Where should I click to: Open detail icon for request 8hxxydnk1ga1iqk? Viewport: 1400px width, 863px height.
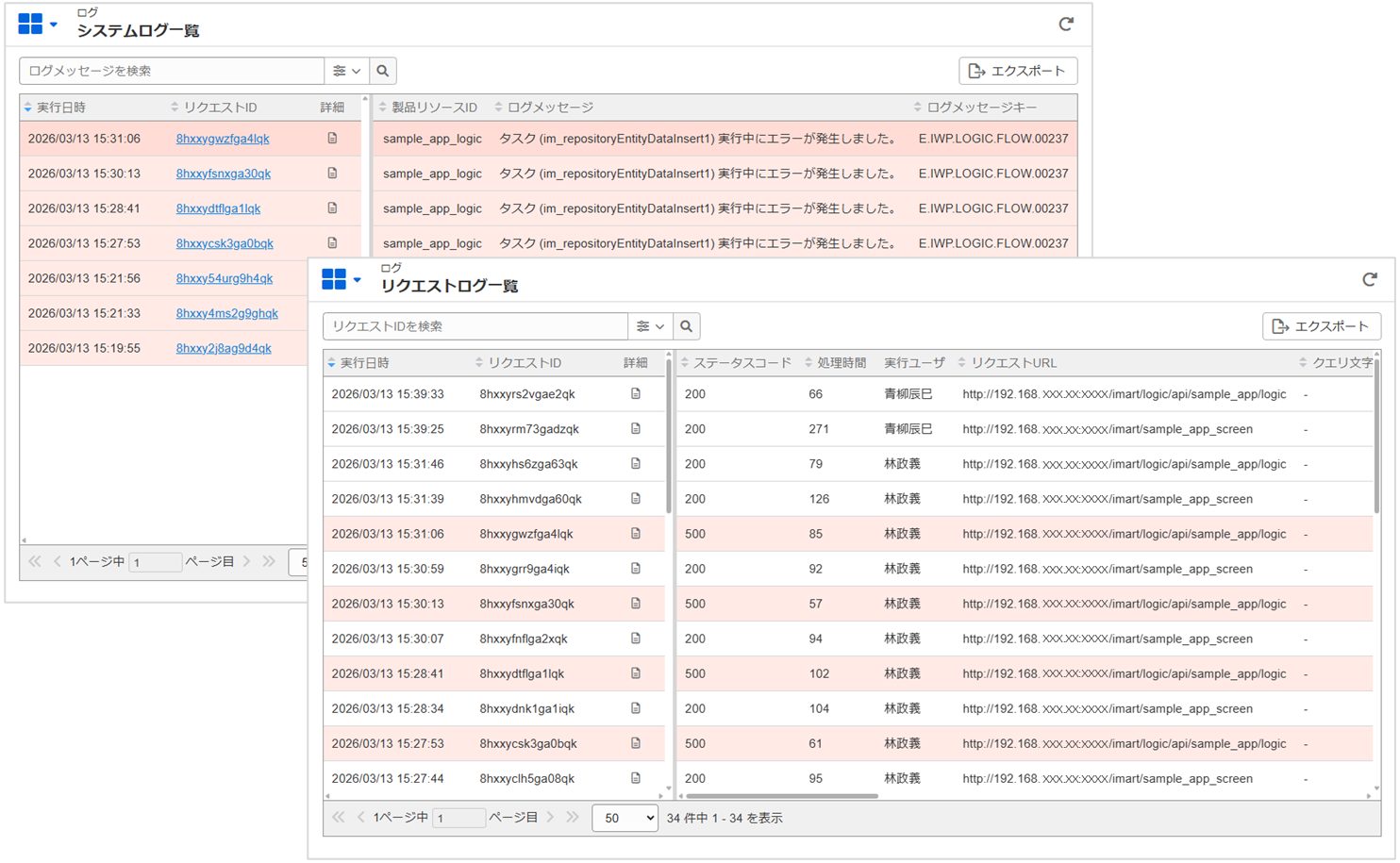[636, 708]
